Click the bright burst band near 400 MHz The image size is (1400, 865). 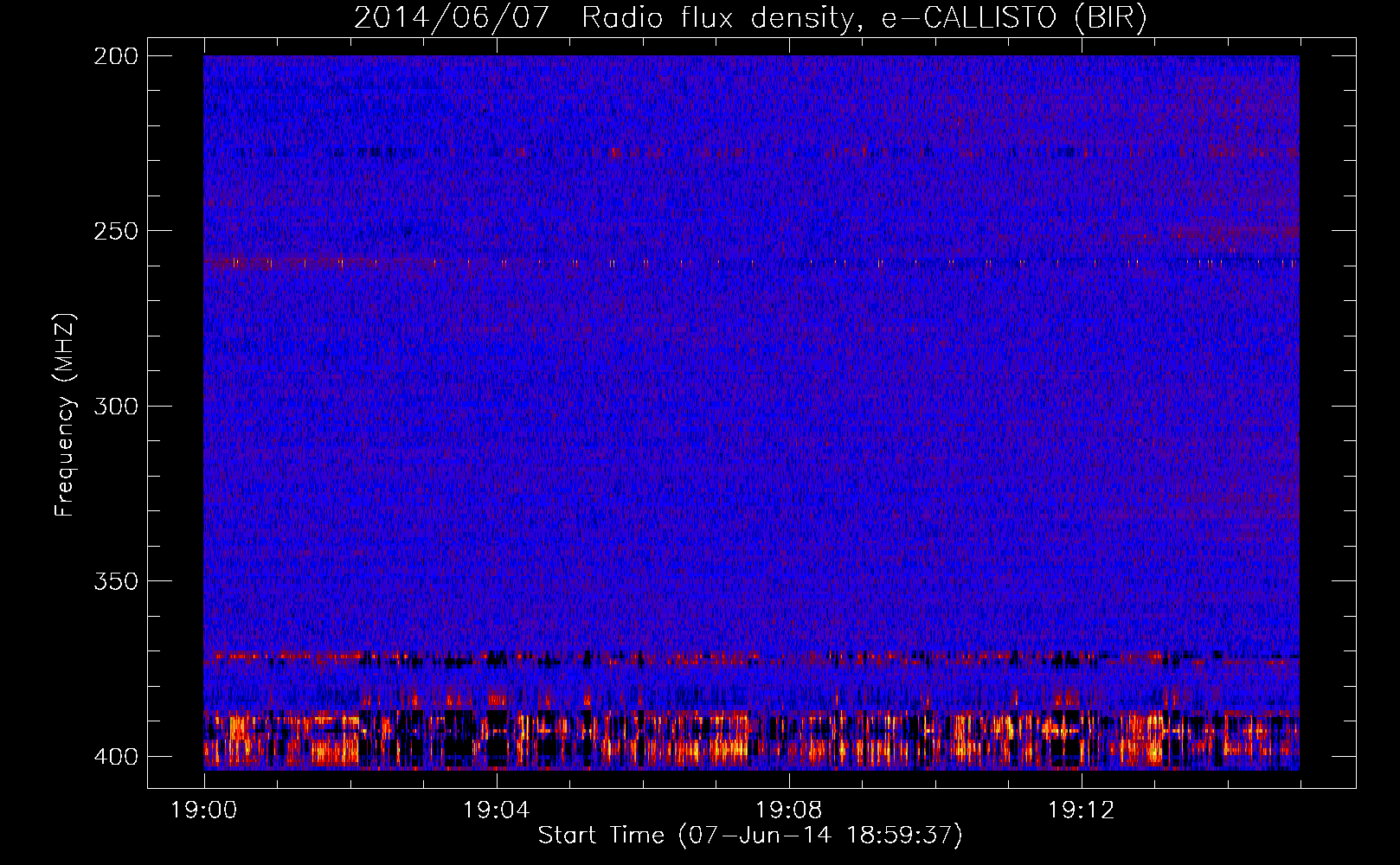[751, 740]
